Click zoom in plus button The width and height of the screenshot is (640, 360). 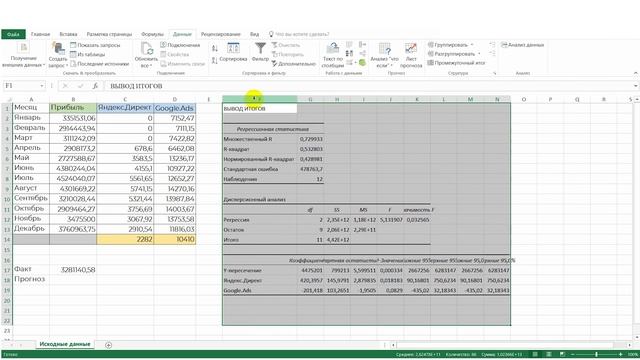point(620,354)
